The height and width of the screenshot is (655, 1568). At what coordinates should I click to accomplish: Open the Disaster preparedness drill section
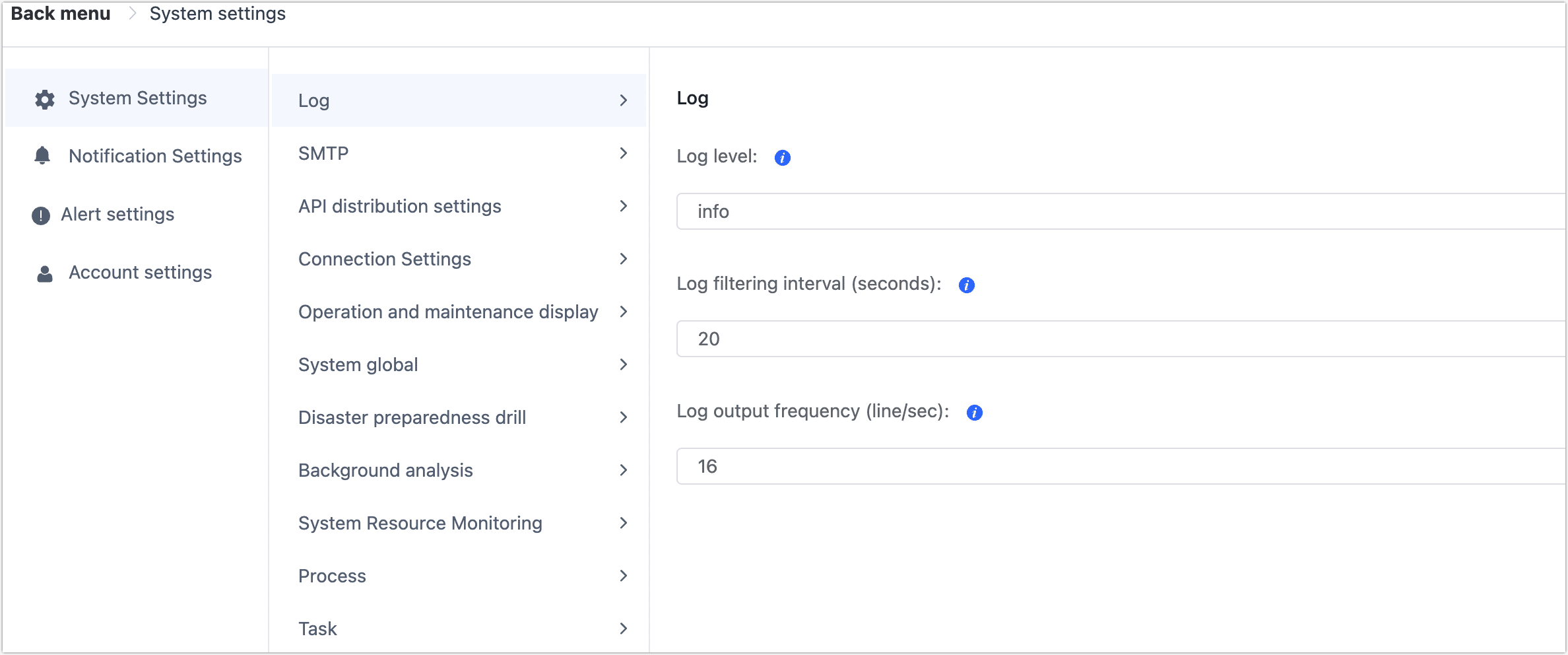pos(412,417)
